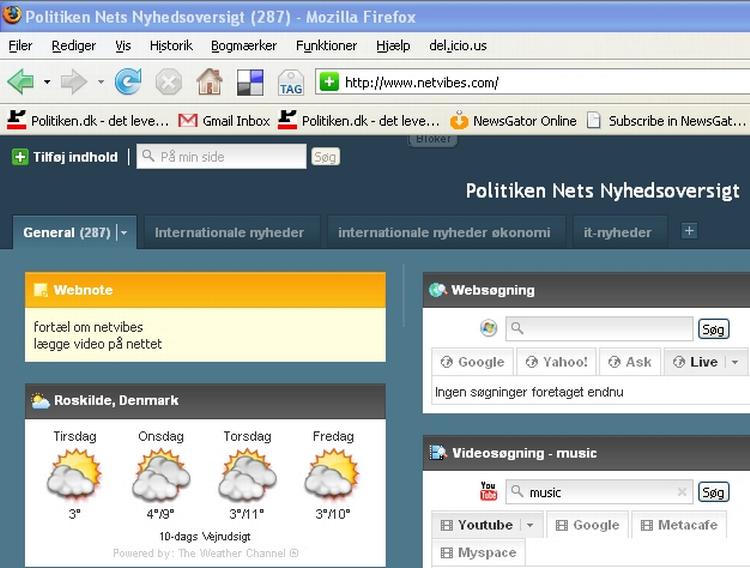
Task: Click the TAG bookmark icon
Action: [291, 82]
